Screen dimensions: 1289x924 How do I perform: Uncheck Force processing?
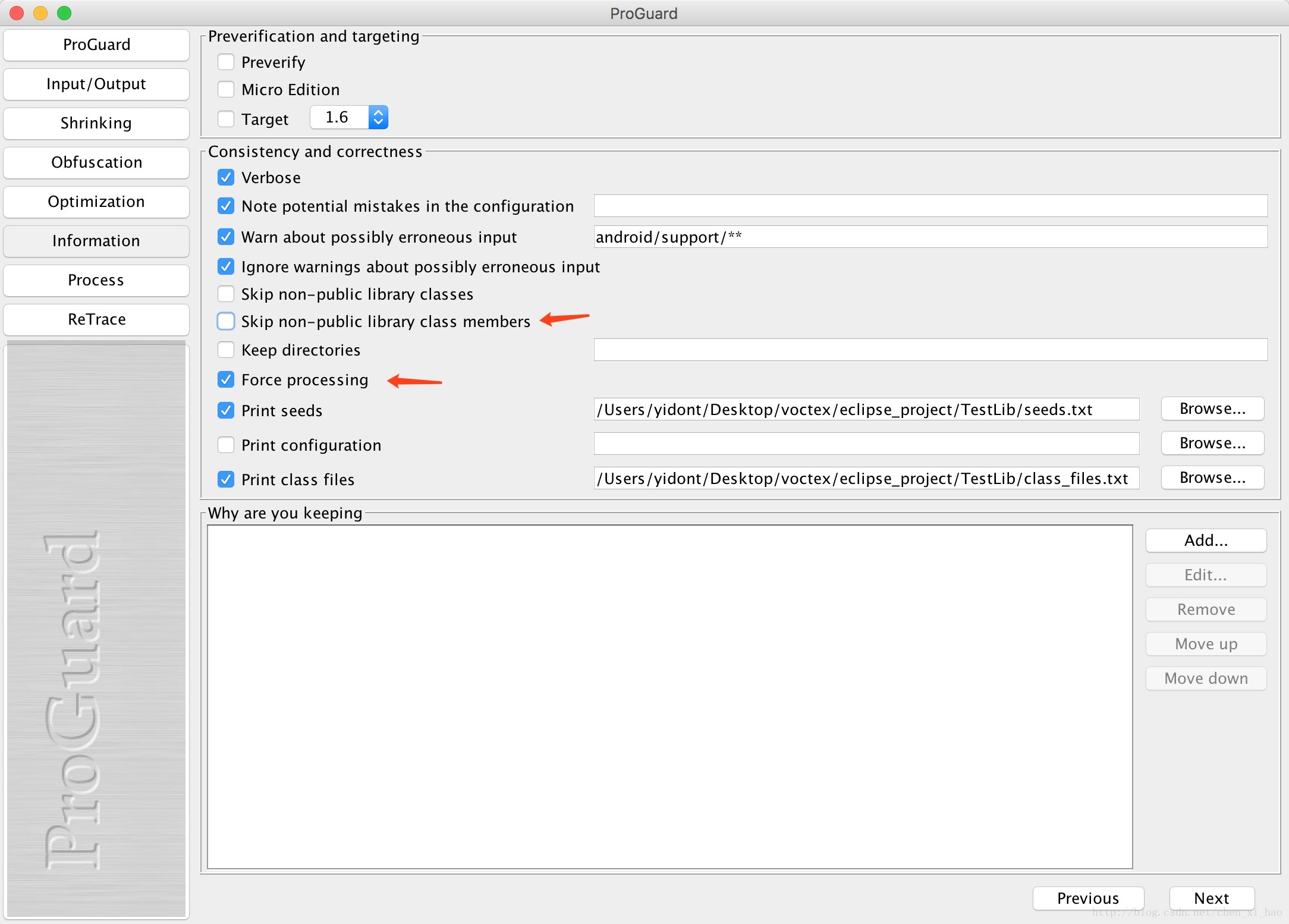[x=226, y=379]
